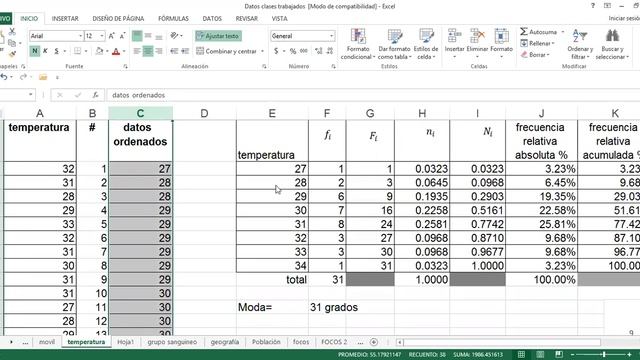This screenshot has height=360, width=640.
Task: Open Estilos de celda gallery
Action: click(426, 44)
